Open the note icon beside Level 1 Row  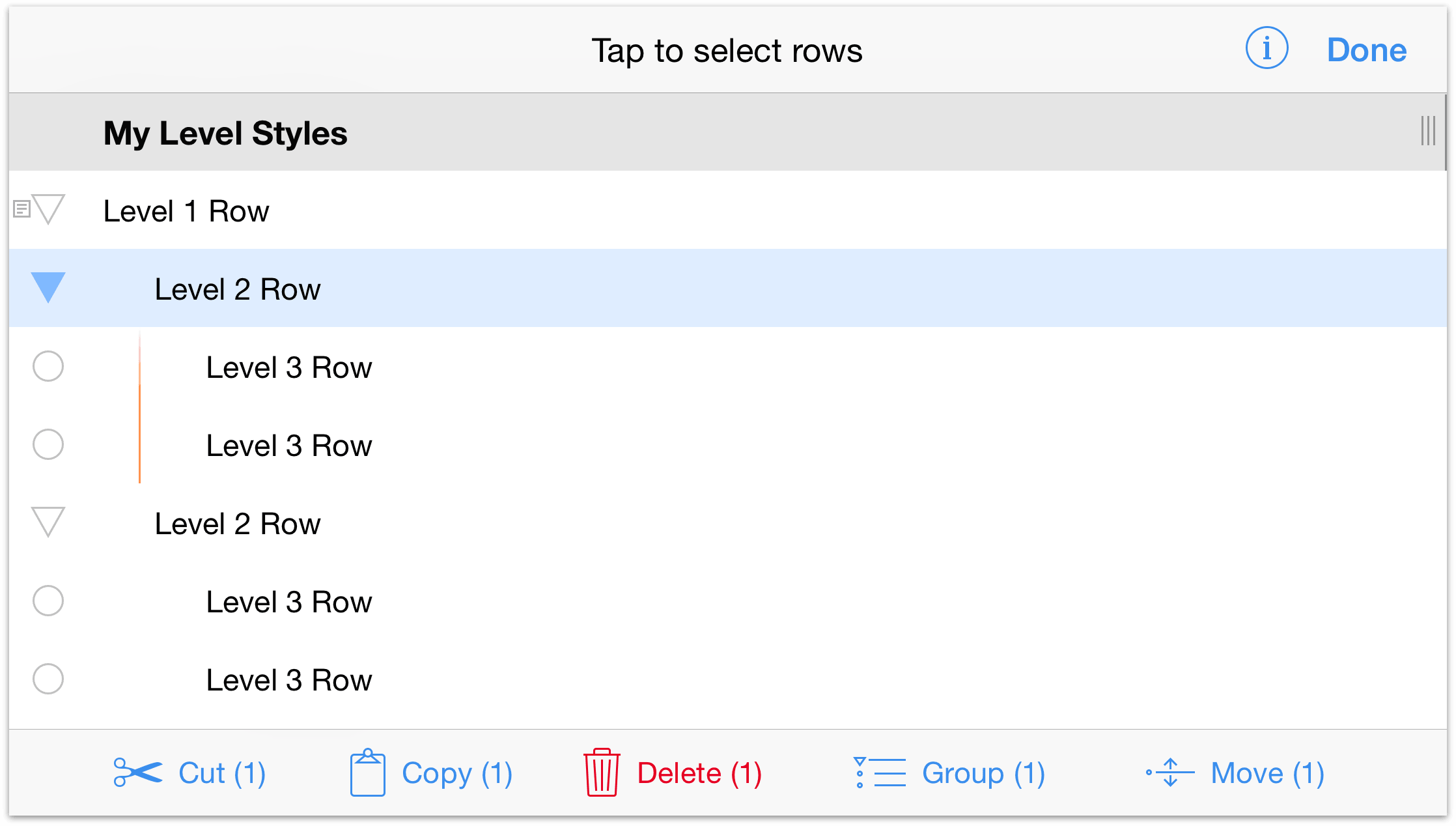pos(21,209)
